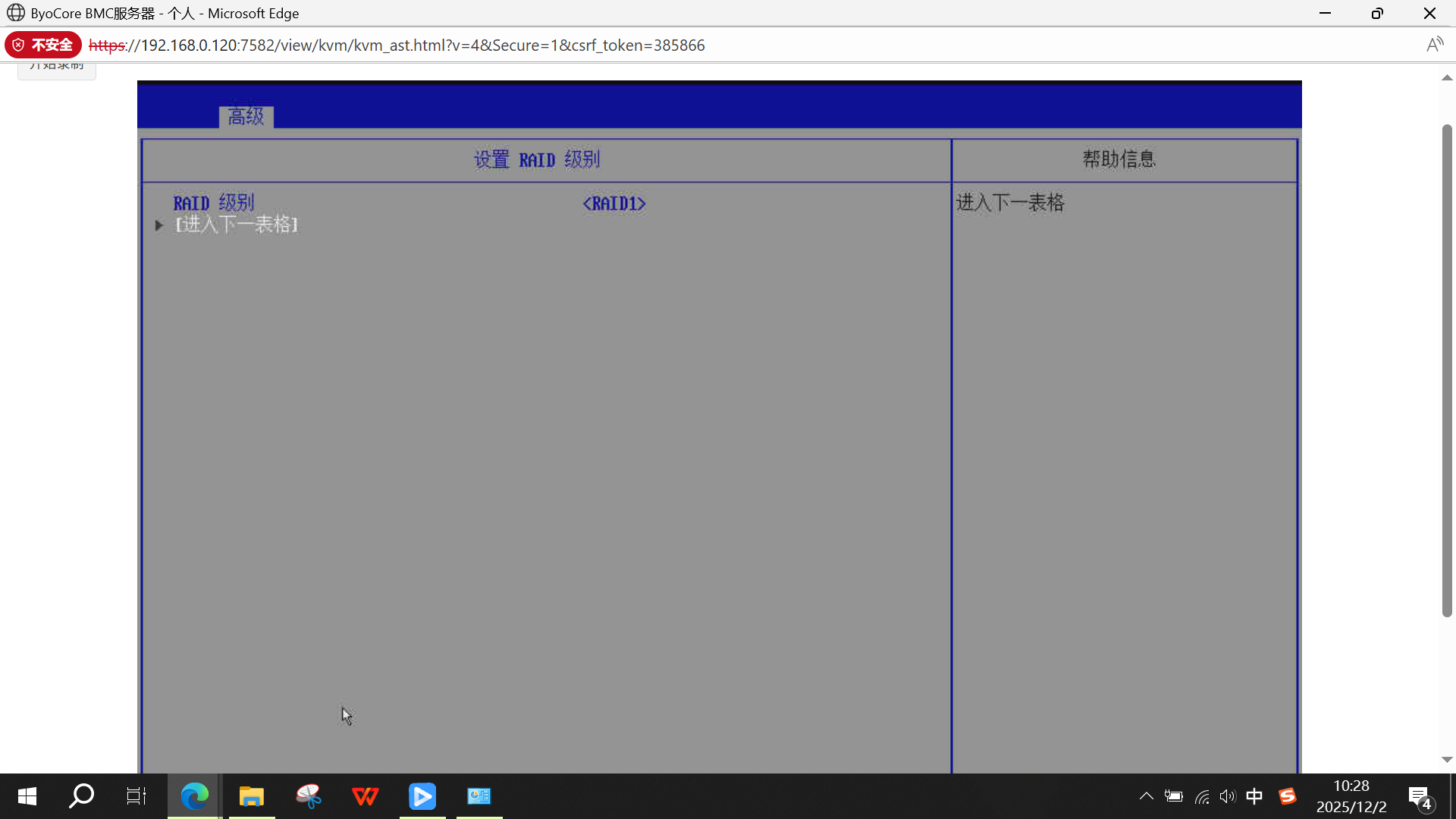This screenshot has height=819, width=1456.
Task: Toggle the volume speaker tray icon
Action: (x=1227, y=796)
